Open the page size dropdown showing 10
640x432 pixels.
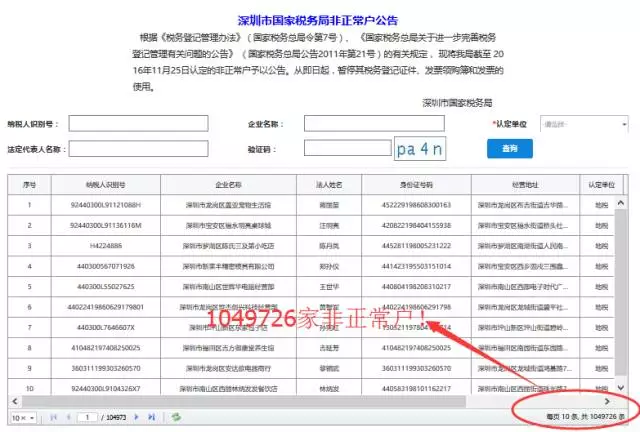(x=23, y=418)
